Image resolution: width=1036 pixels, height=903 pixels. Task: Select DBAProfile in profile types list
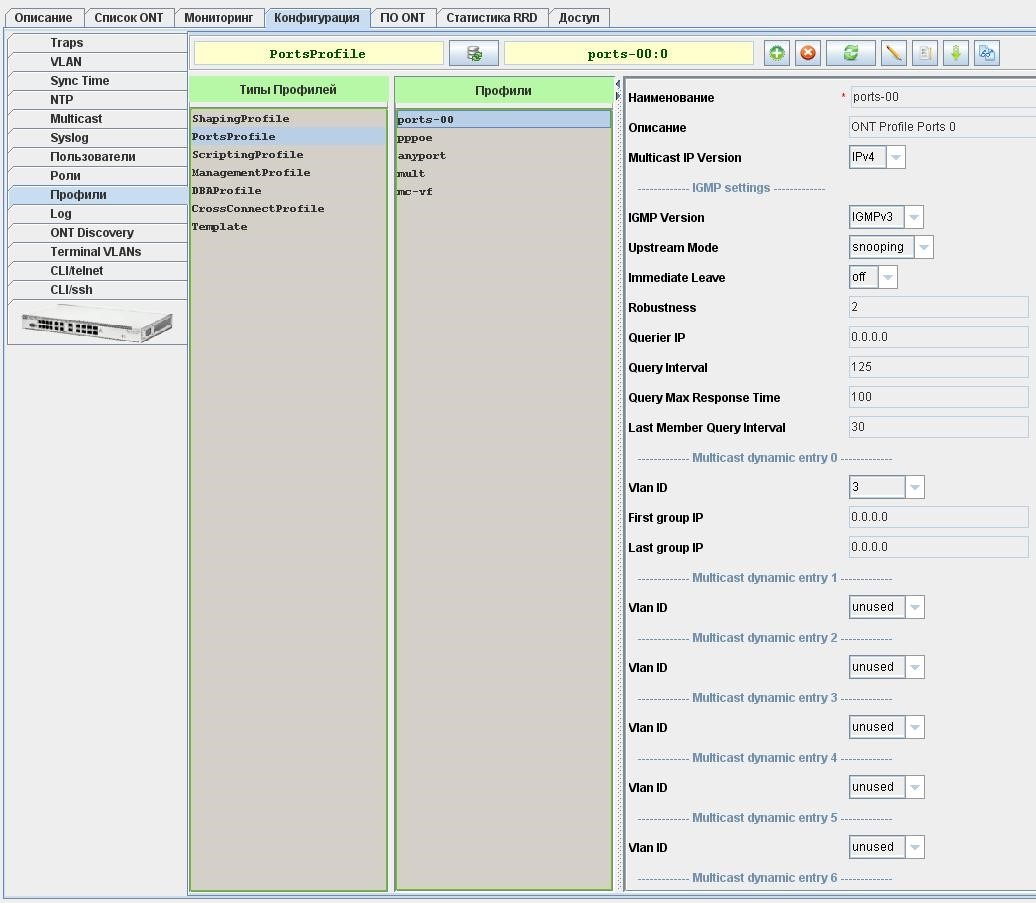coord(227,191)
